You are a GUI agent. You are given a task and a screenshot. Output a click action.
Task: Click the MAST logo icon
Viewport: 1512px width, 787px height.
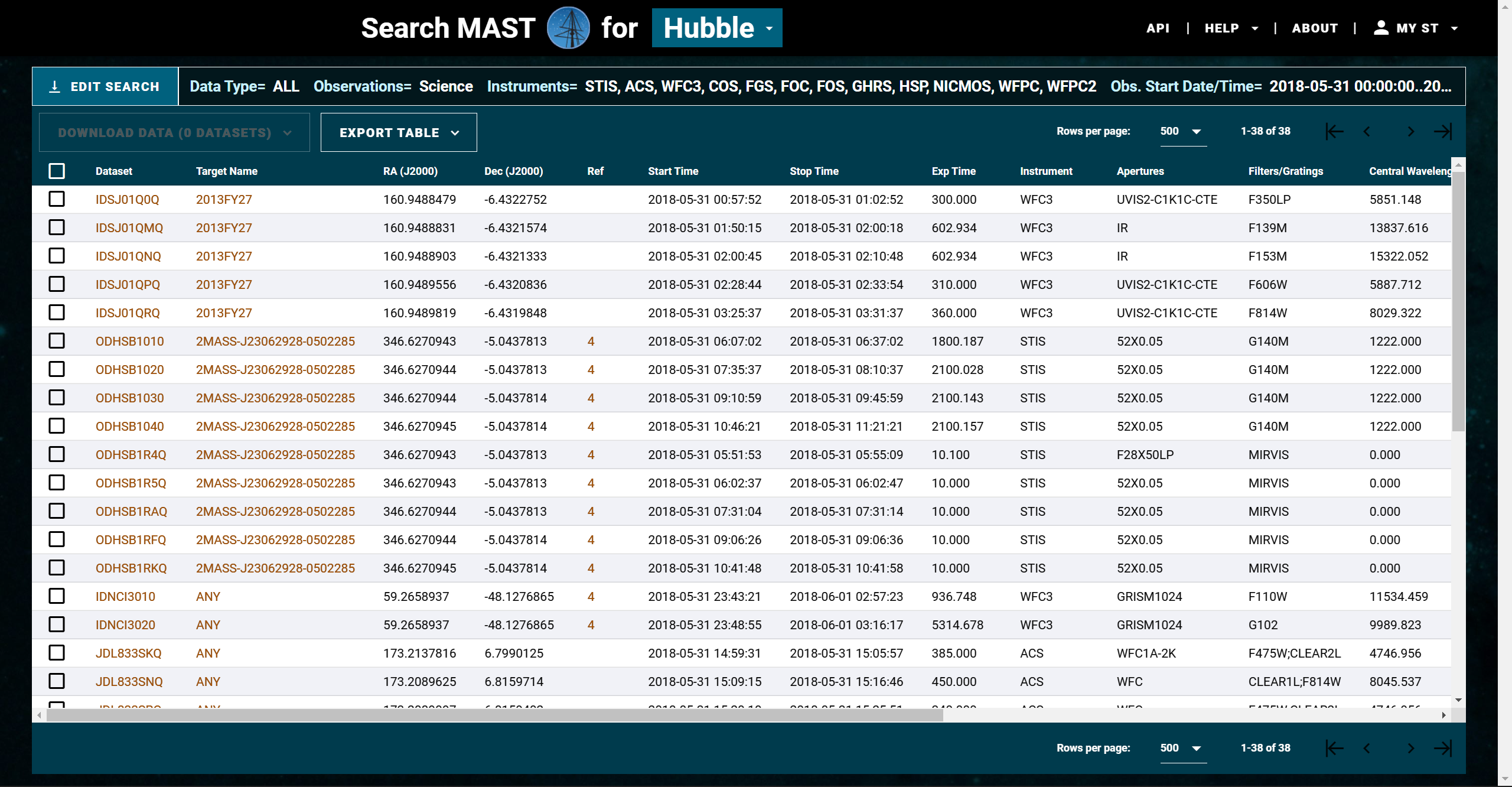coord(568,28)
